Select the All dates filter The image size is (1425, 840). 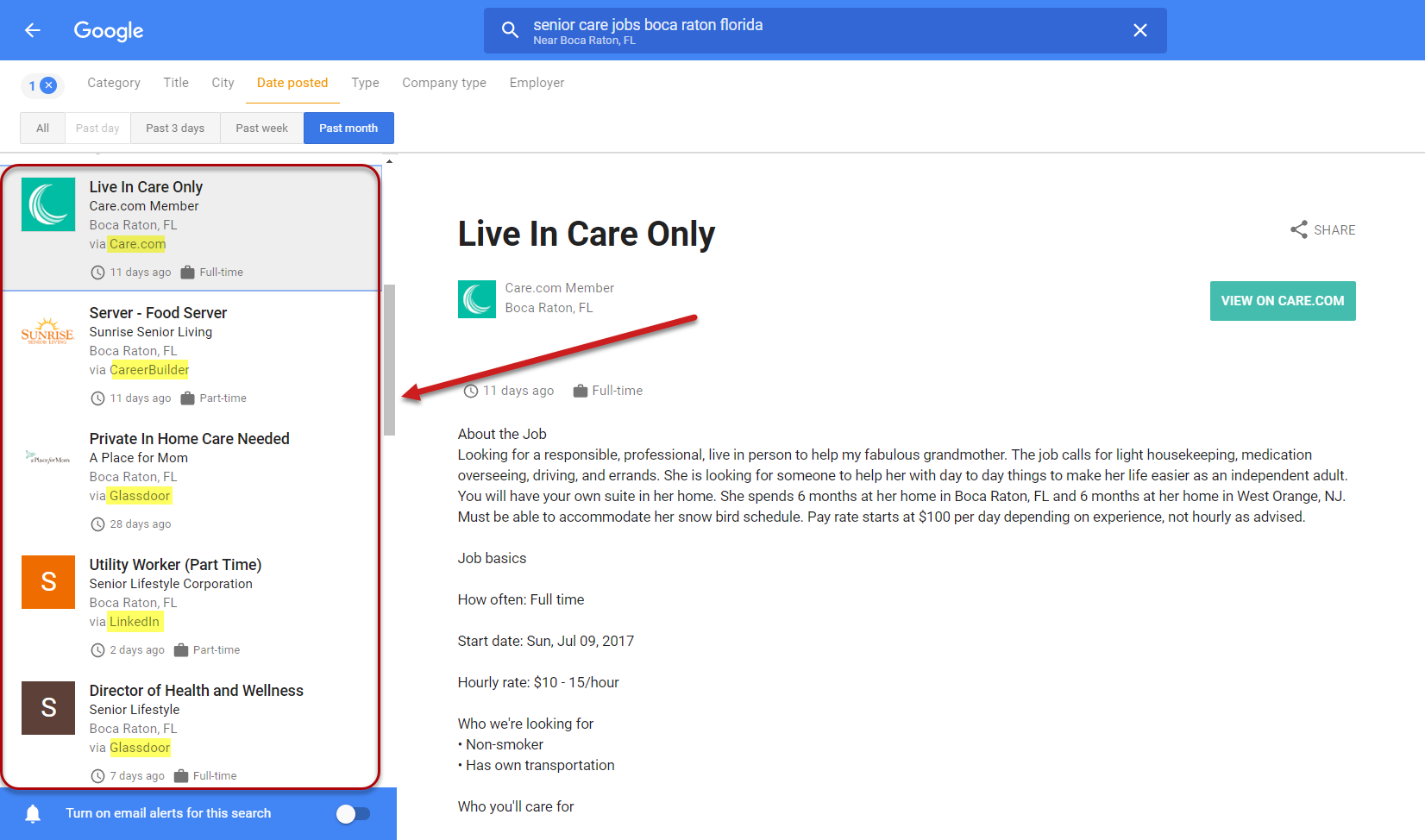pyautogui.click(x=42, y=129)
